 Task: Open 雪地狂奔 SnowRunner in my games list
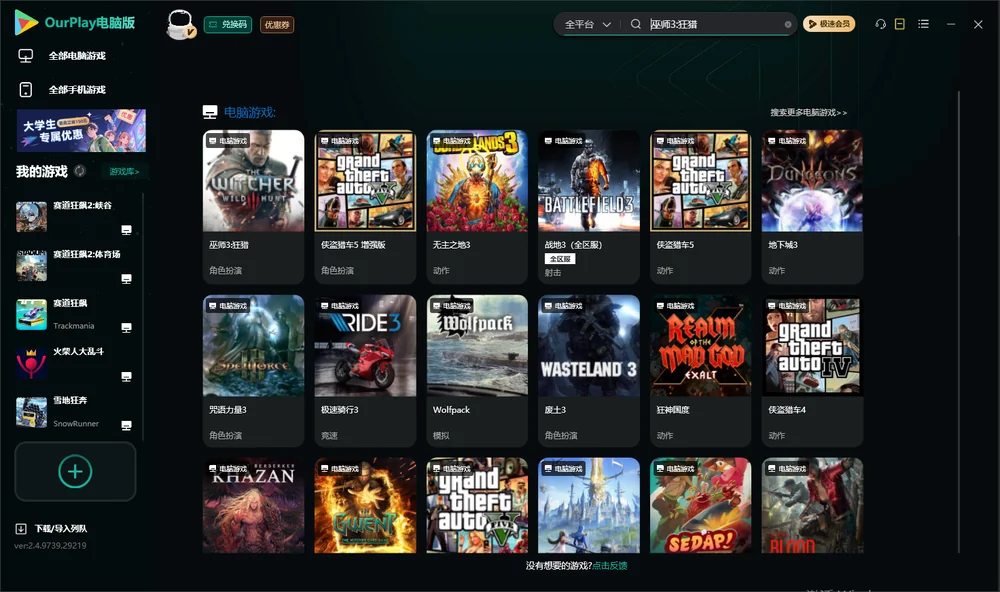[75, 412]
